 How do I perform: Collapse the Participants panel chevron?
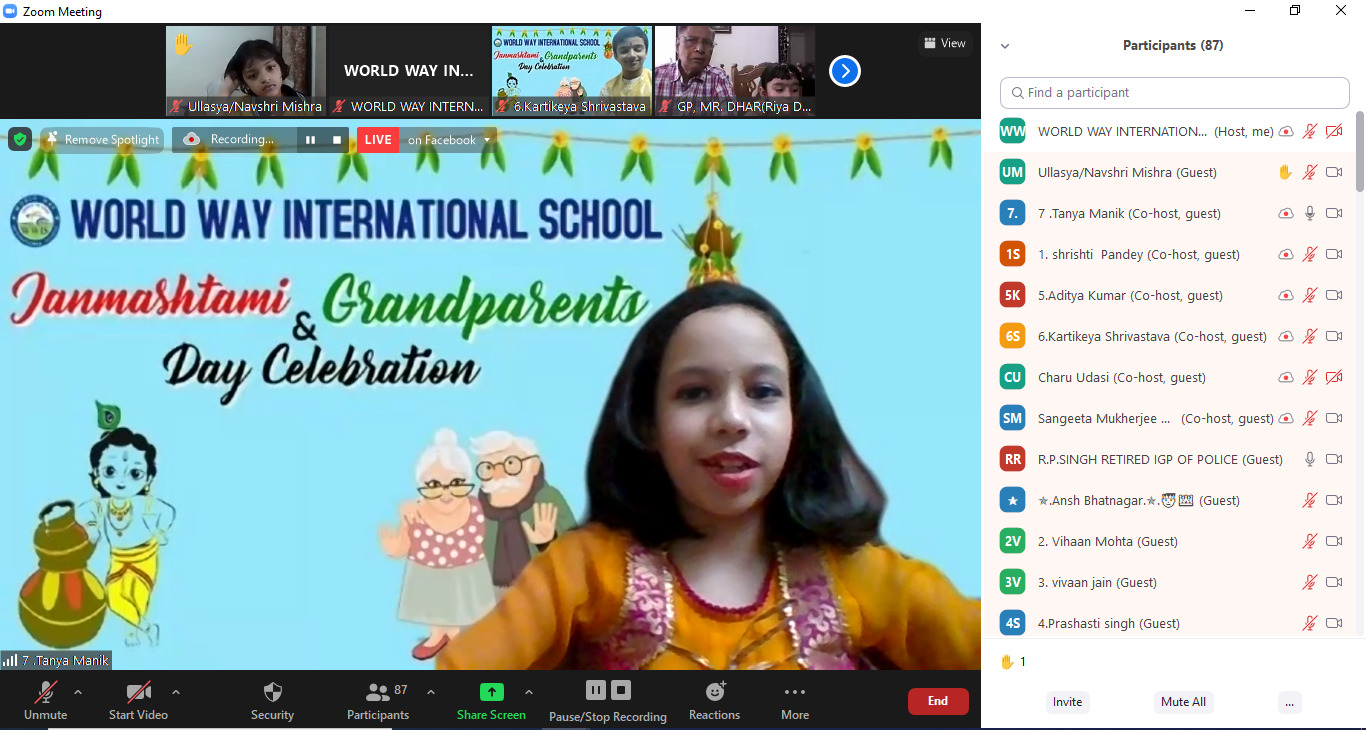pyautogui.click(x=1005, y=46)
